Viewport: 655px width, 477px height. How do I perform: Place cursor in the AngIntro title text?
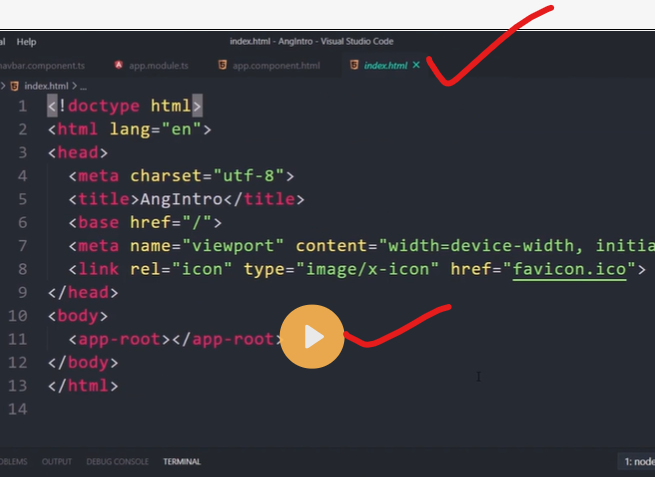click(x=174, y=199)
